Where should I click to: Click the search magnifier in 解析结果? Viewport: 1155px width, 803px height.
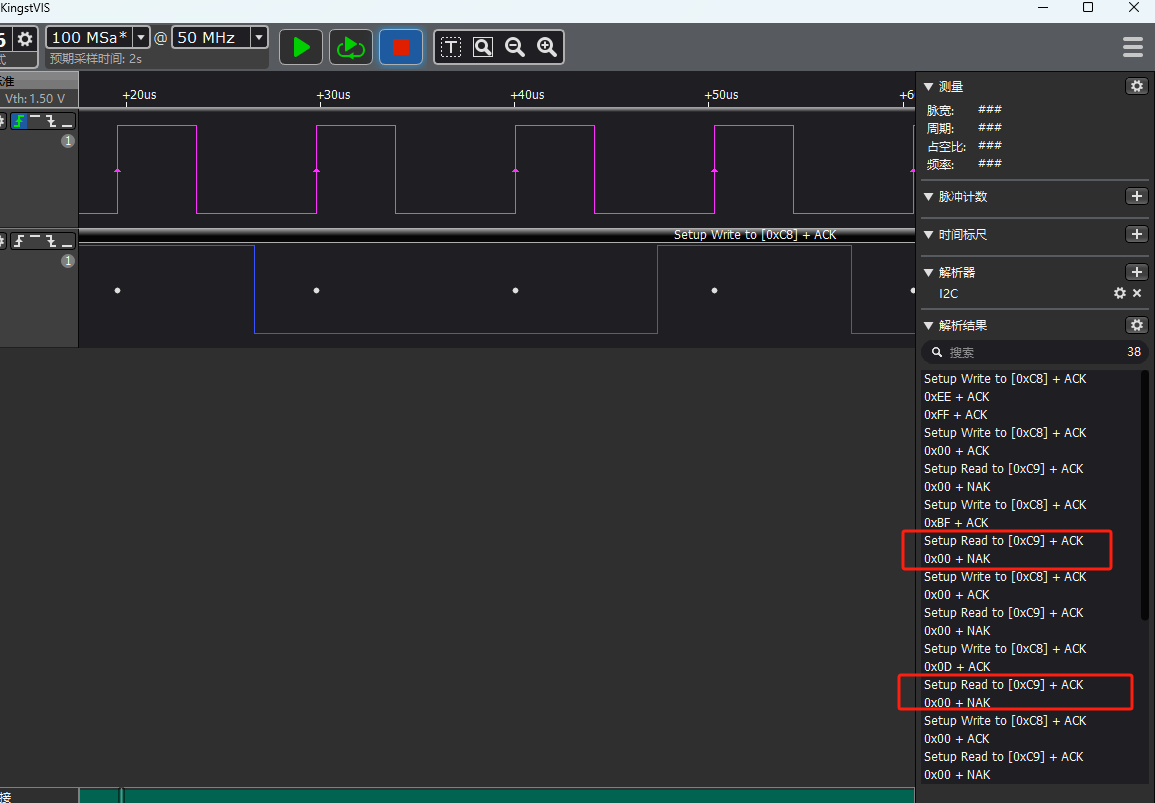pyautogui.click(x=937, y=352)
